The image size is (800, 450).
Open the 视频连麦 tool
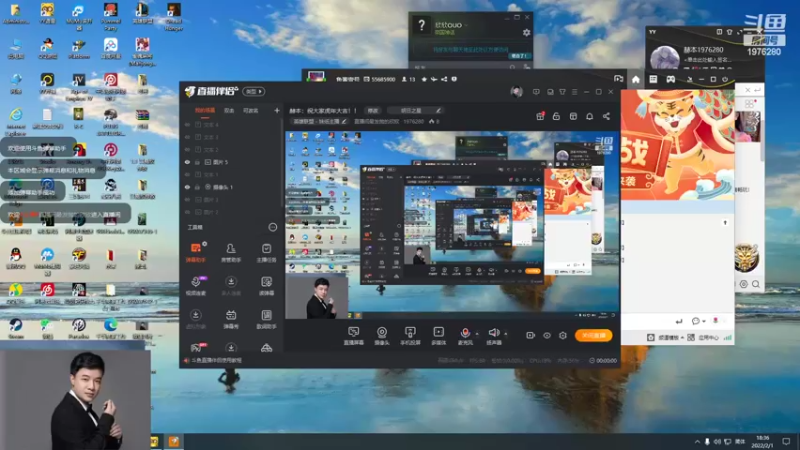tap(196, 286)
